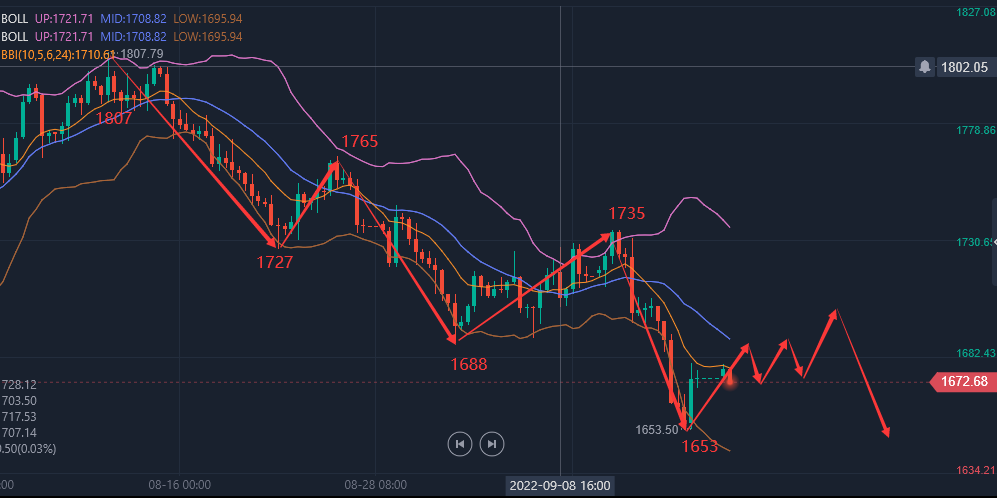
Task: Click the 08-16 00:00 time axis label
Action: tap(179, 485)
